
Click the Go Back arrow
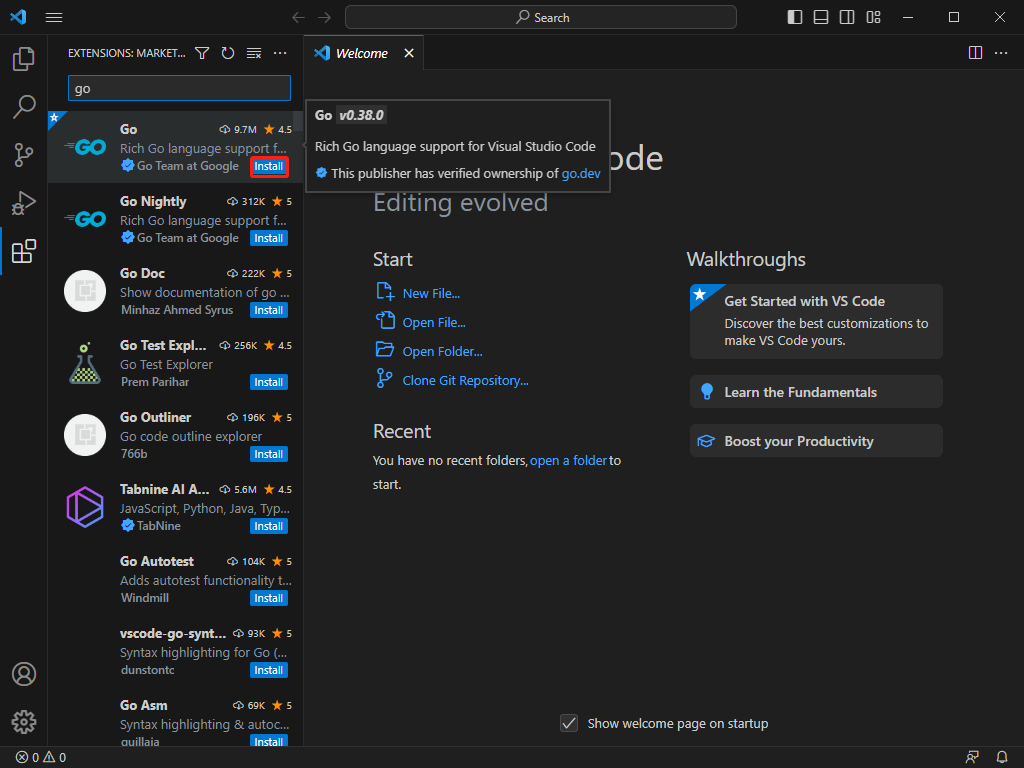pyautogui.click(x=298, y=18)
